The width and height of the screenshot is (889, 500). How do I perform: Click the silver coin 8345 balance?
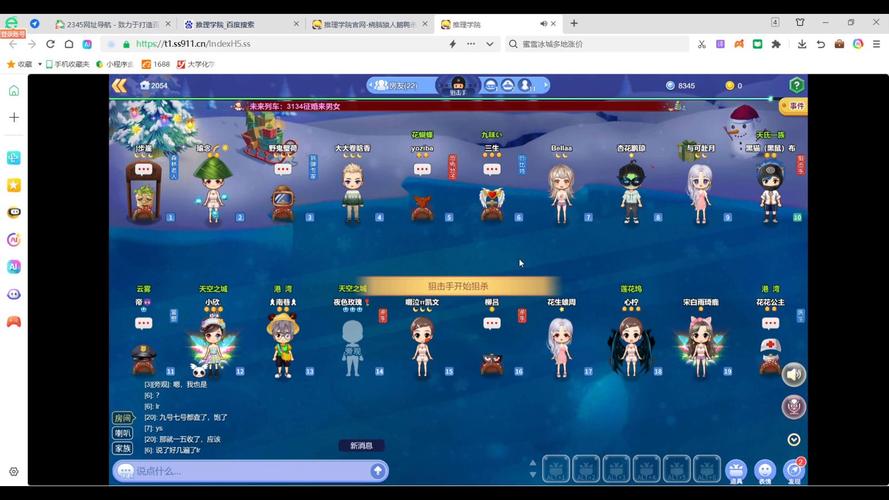680,86
